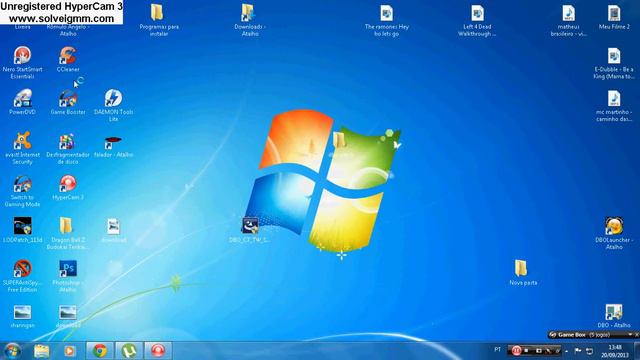This screenshot has height=360, width=640.
Task: Select the falador - Atalho shortcut
Action: (113, 146)
